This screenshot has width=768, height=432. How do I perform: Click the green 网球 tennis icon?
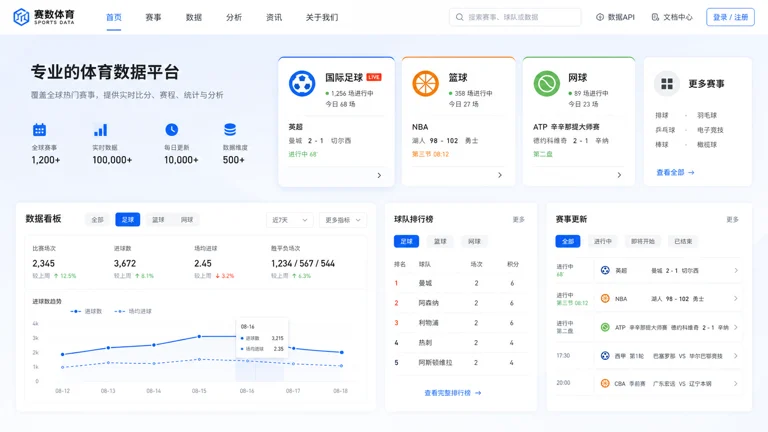click(547, 83)
